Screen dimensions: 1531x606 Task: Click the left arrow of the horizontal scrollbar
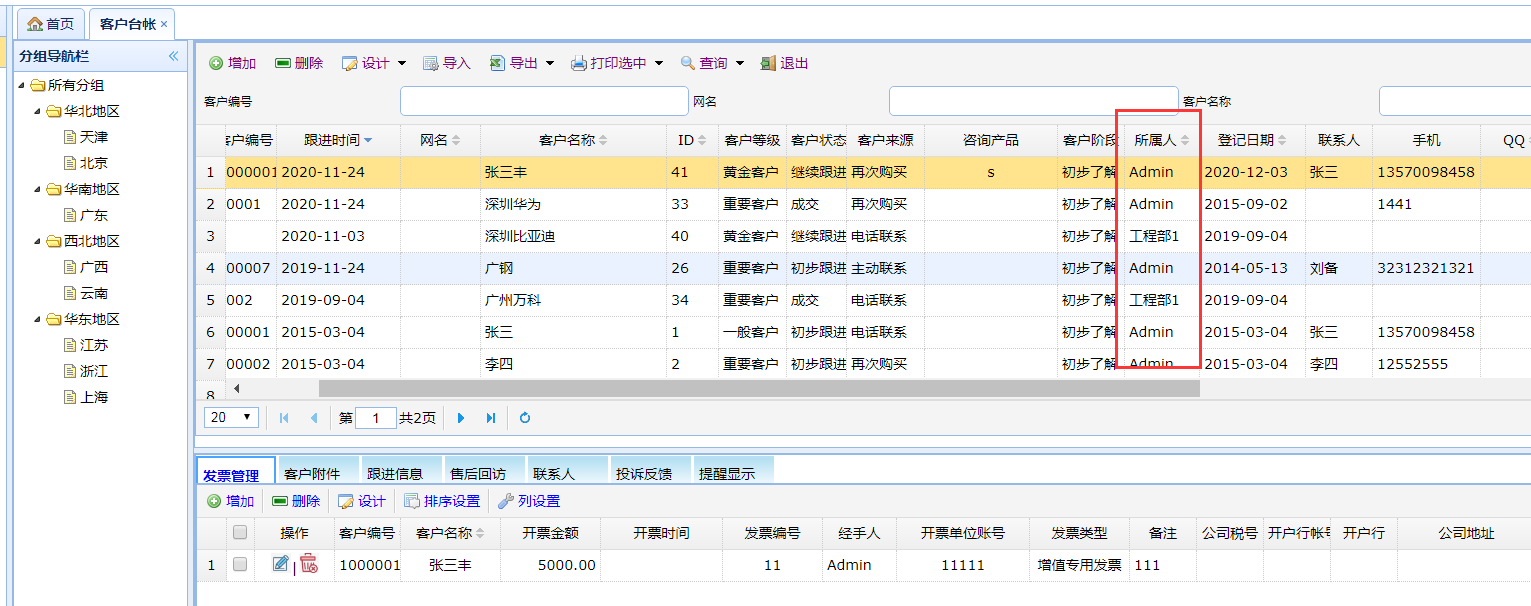pyautogui.click(x=237, y=388)
